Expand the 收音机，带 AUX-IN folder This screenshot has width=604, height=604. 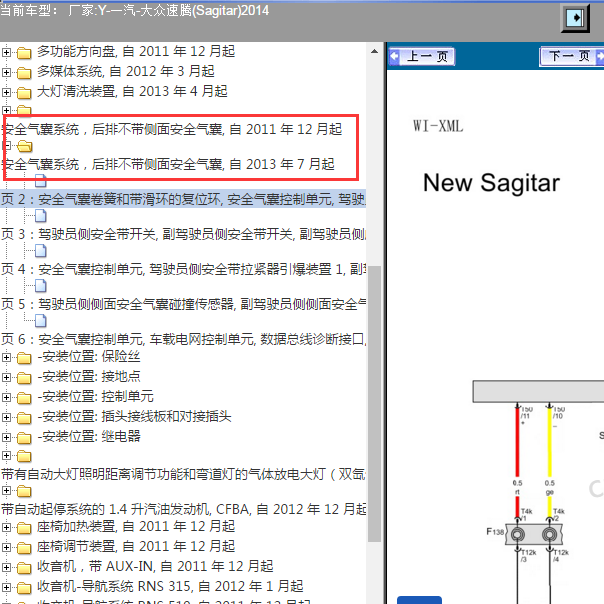[x=6, y=567]
